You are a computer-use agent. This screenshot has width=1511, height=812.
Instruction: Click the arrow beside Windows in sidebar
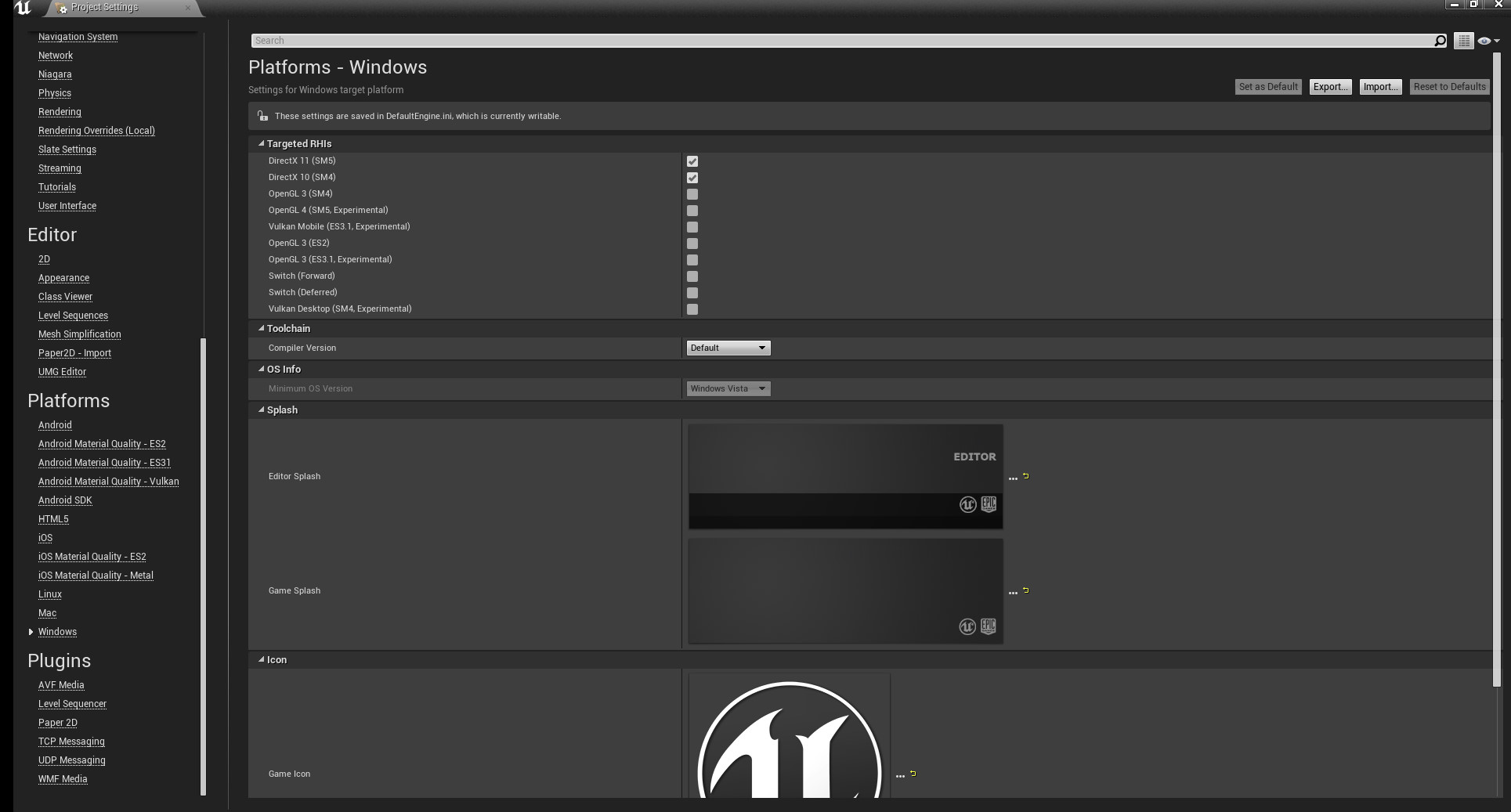click(31, 632)
